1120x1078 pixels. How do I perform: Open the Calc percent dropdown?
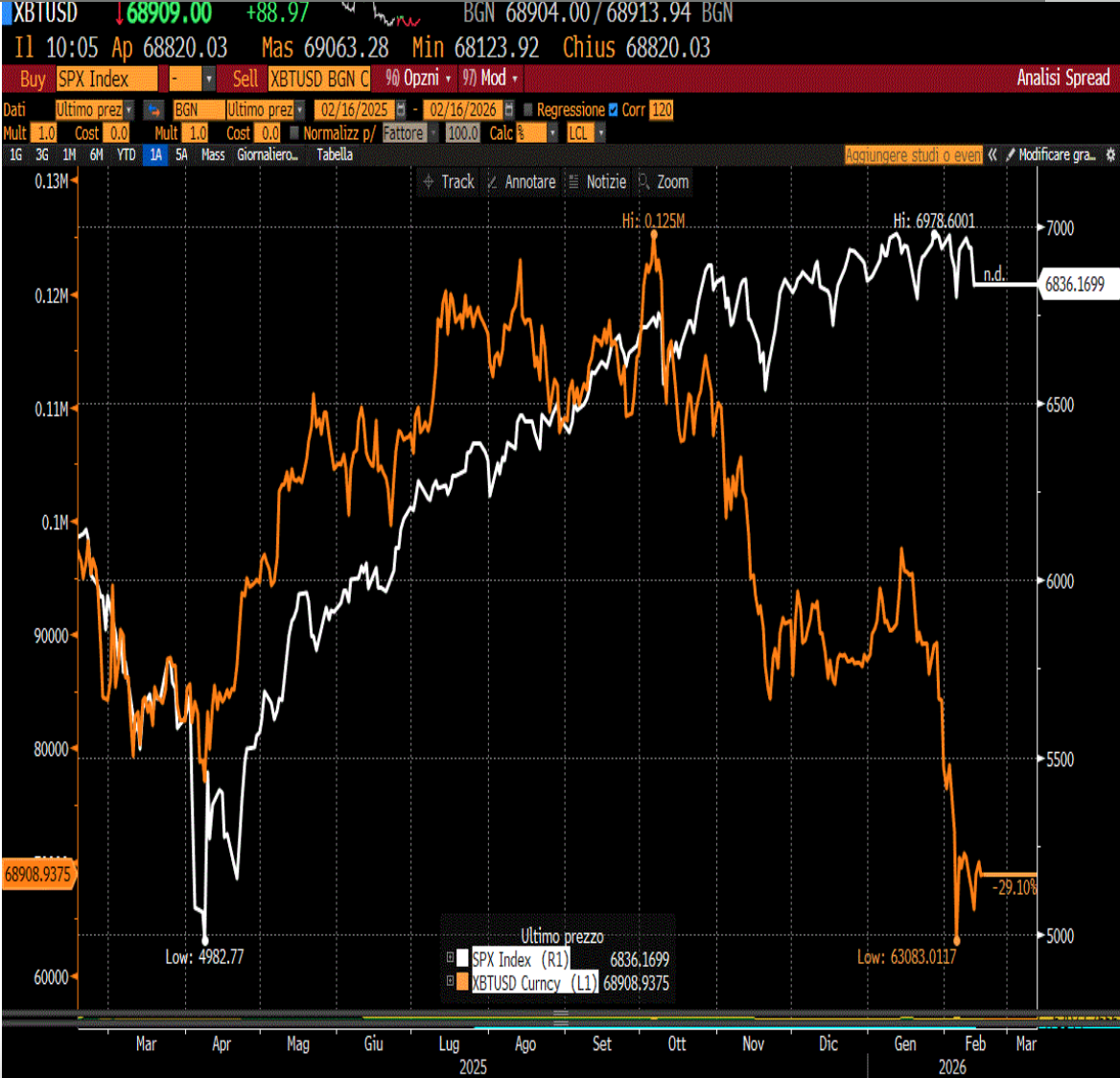click(x=536, y=133)
